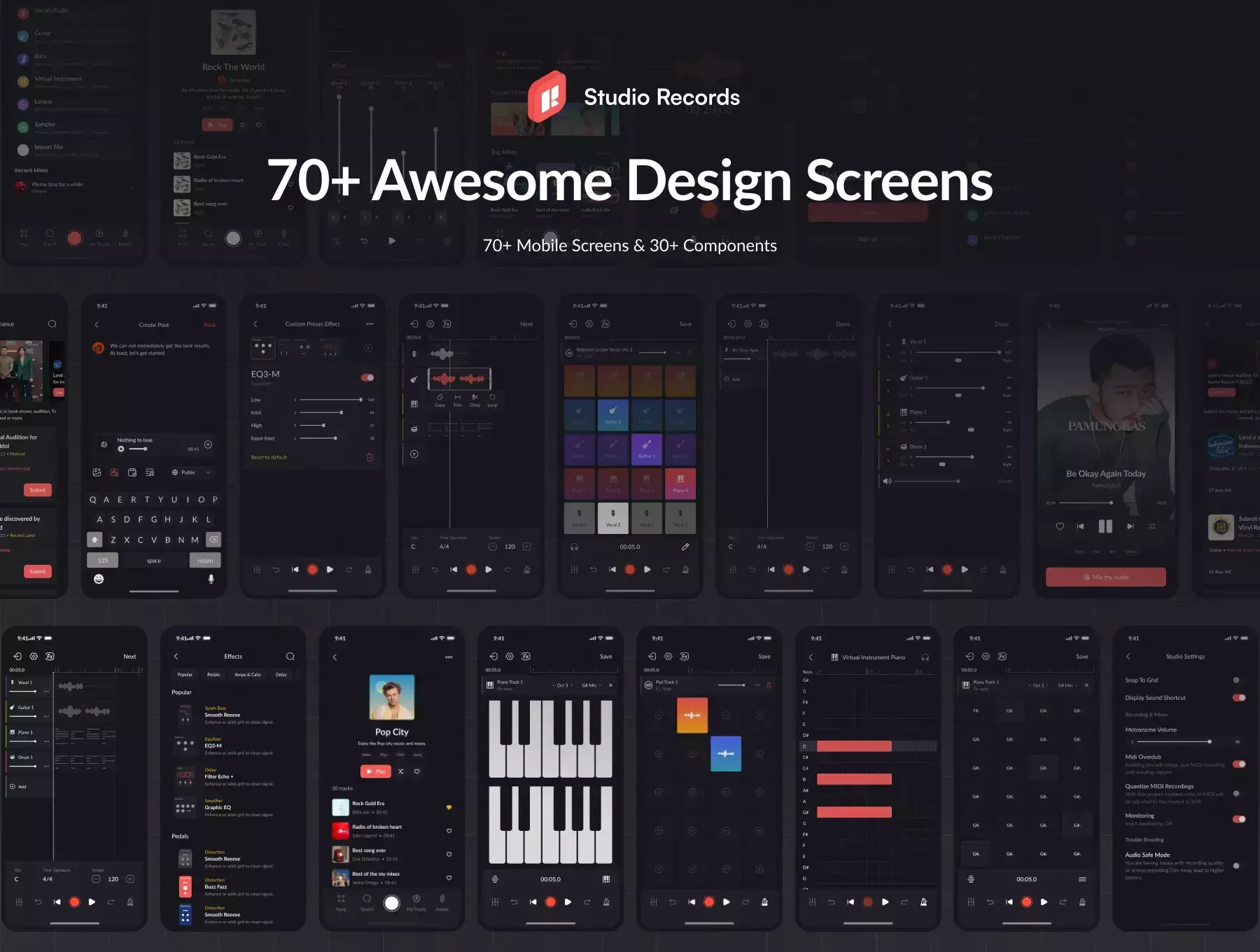Open the Public visibility dropdown in Create Post
The width and height of the screenshot is (1260, 952).
click(x=191, y=472)
